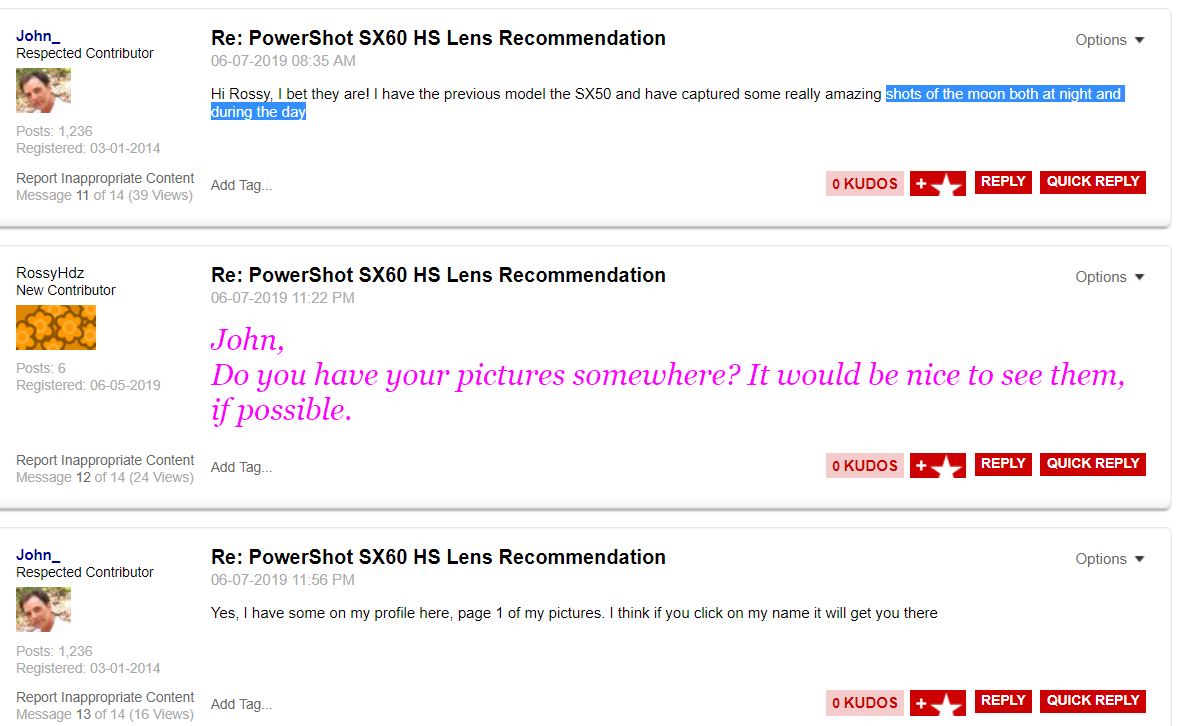Give kudos star on message 12

coord(937,466)
